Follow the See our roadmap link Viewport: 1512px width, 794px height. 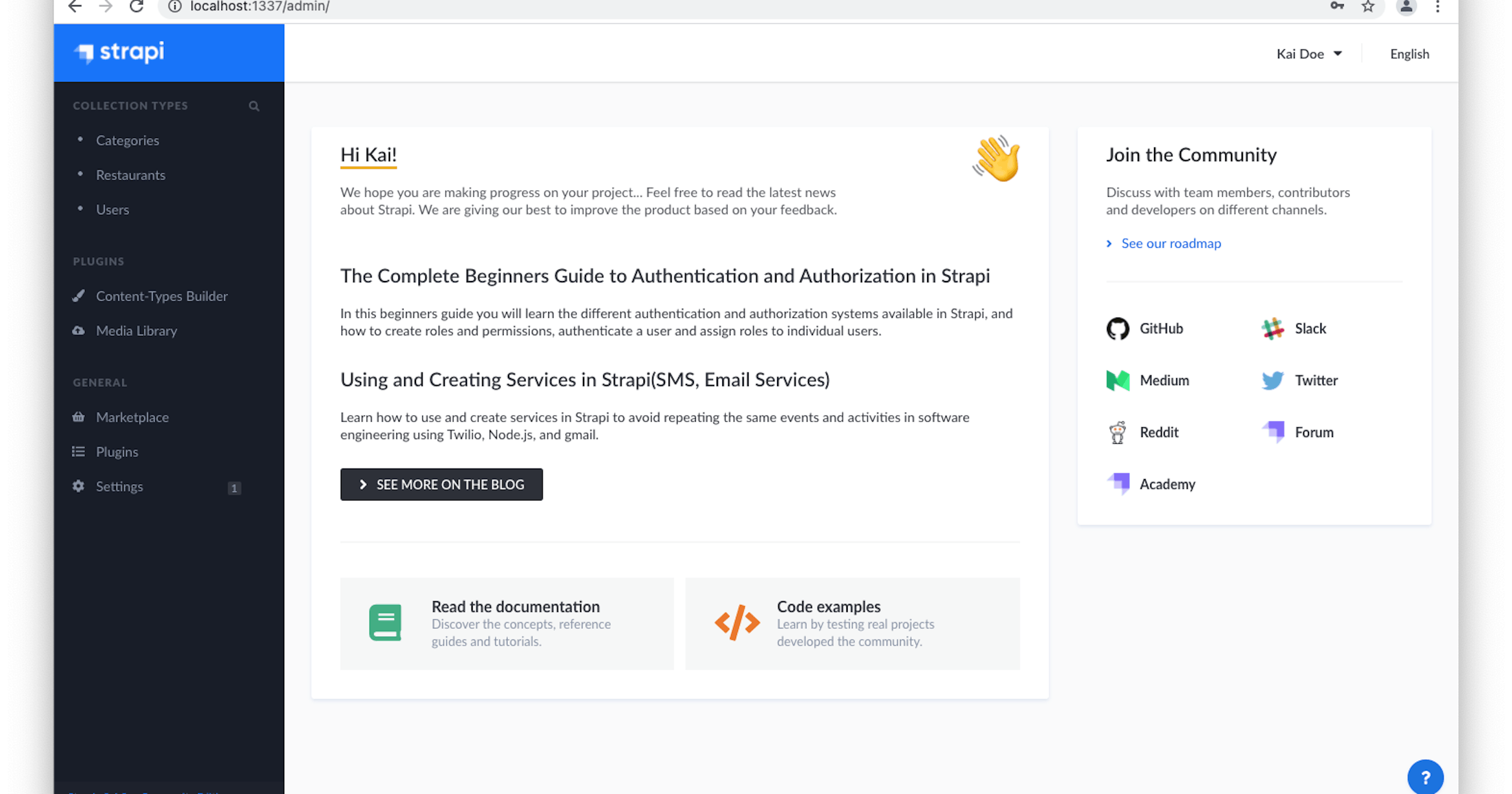coord(1170,243)
